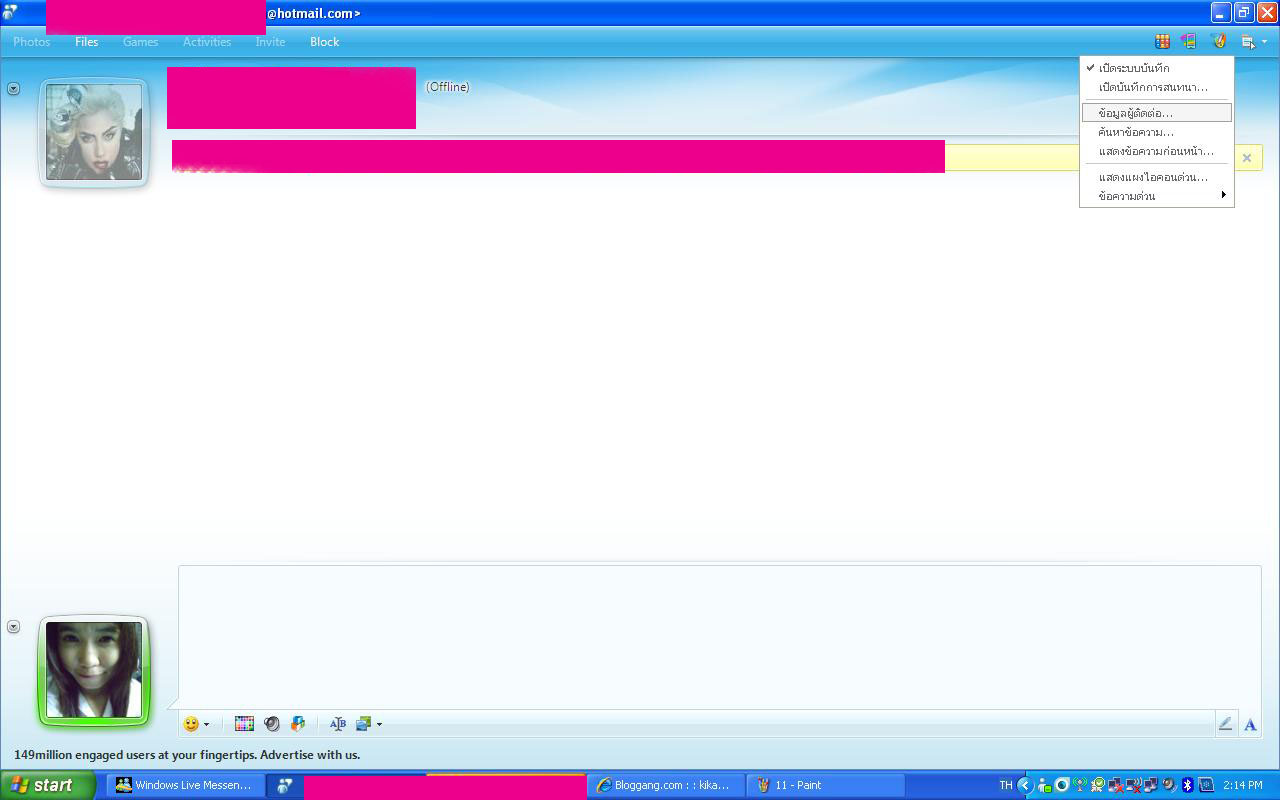Viewport: 1280px width, 800px height.
Task: Expand the emoticon picker dropdown arrow
Action: point(207,723)
